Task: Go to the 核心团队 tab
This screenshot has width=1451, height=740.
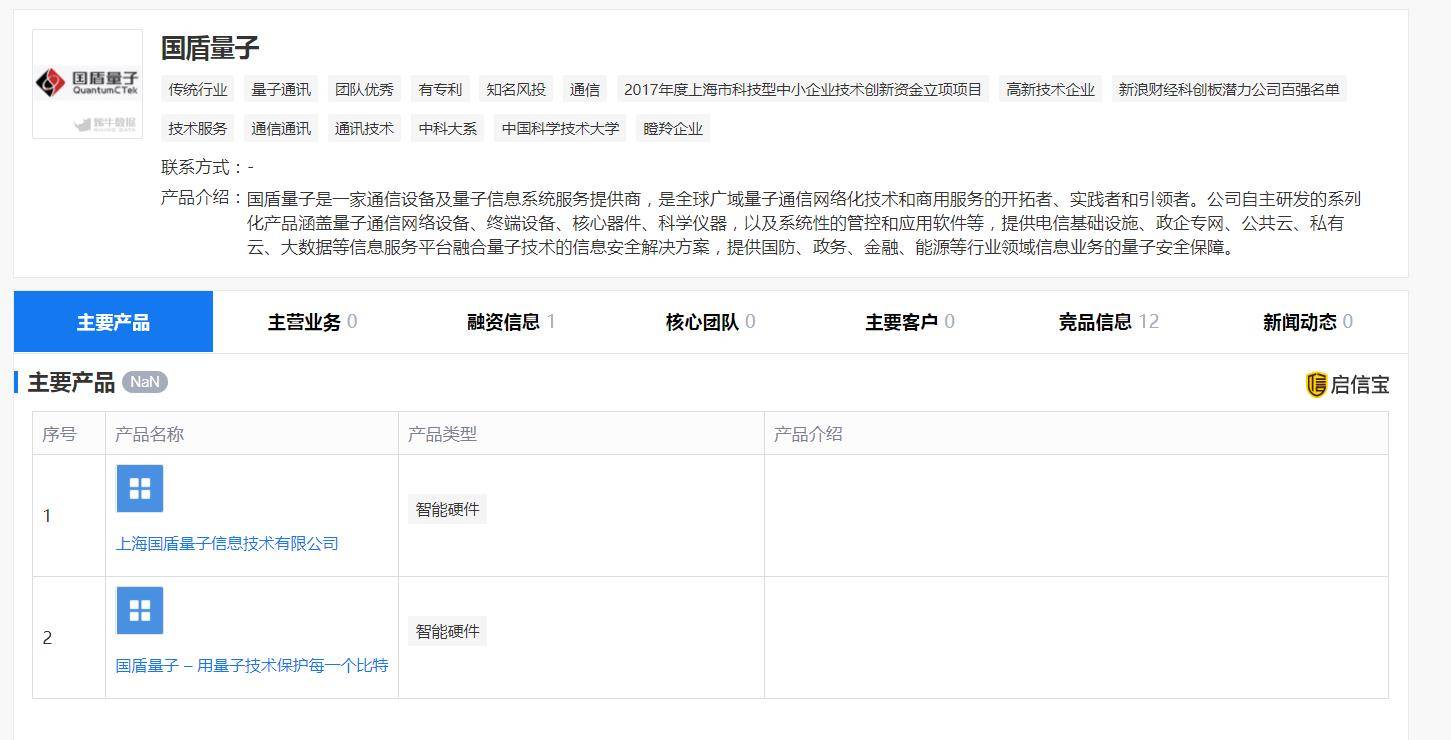Action: tap(710, 322)
